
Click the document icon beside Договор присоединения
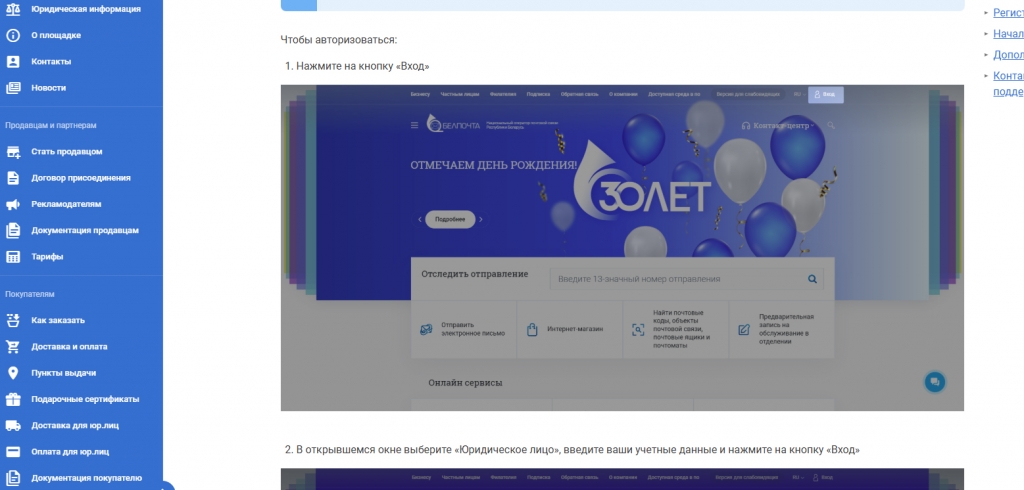point(13,178)
